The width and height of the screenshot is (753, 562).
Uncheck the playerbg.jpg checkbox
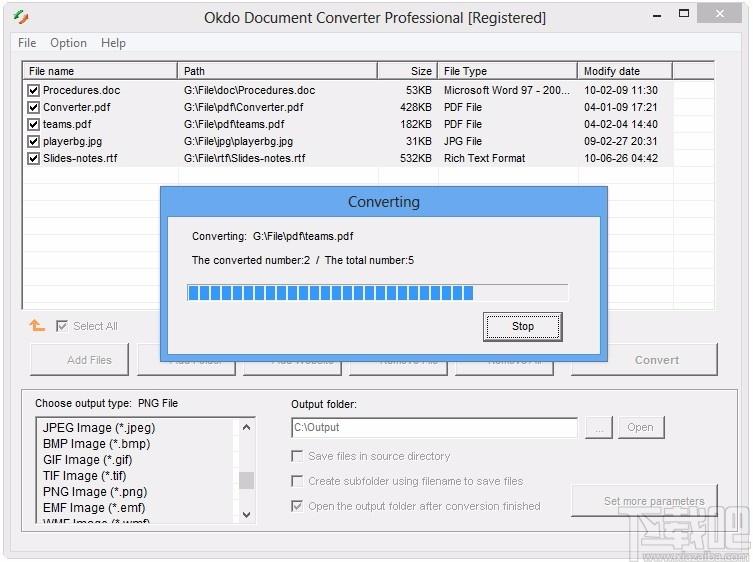click(x=33, y=141)
